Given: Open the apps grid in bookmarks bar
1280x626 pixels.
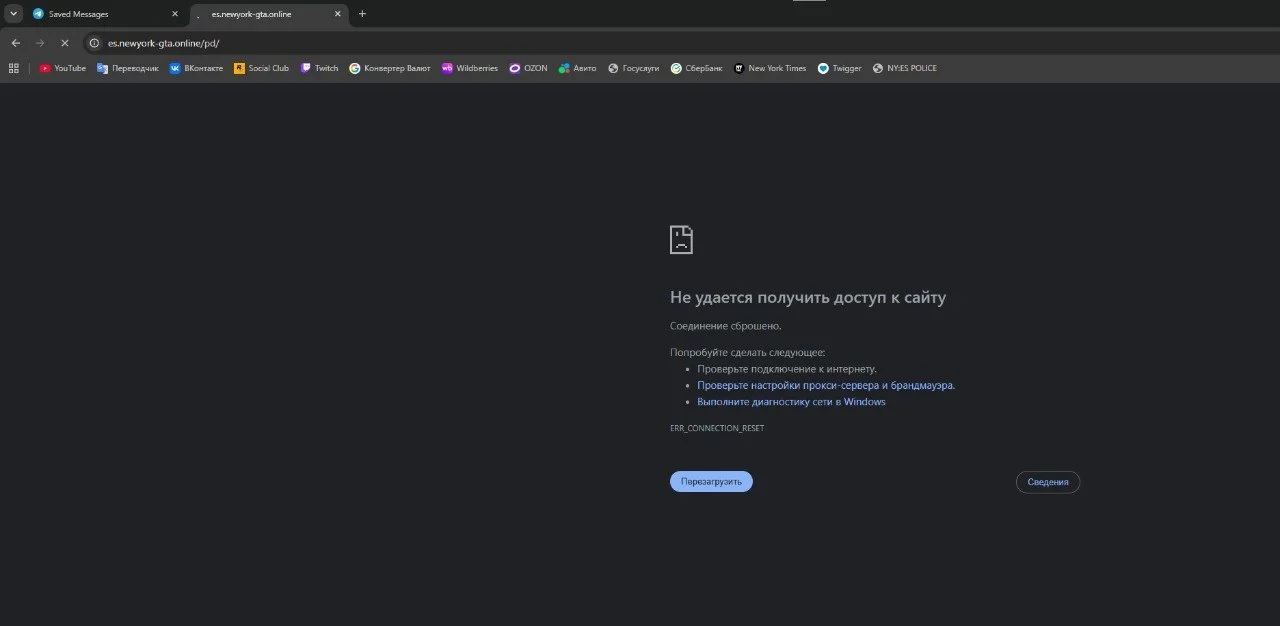Looking at the screenshot, I should [x=14, y=68].
